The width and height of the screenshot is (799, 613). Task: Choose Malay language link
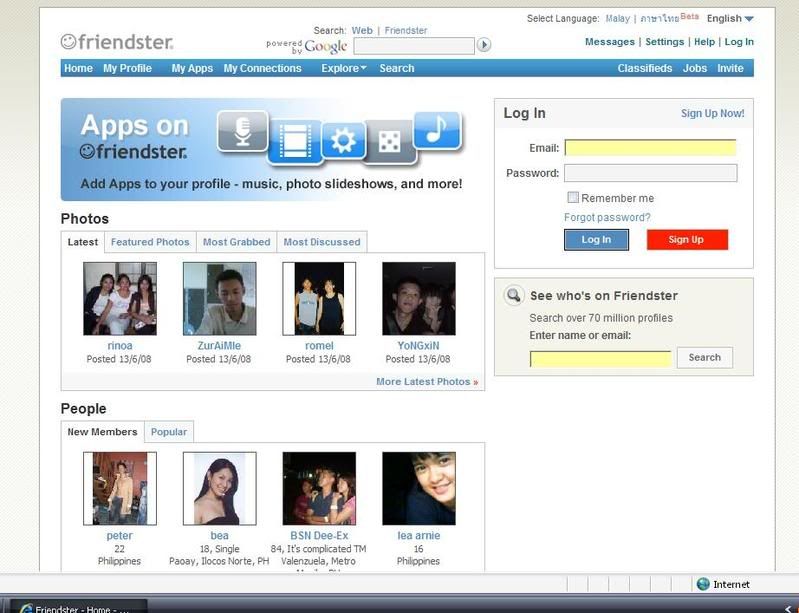(x=618, y=18)
